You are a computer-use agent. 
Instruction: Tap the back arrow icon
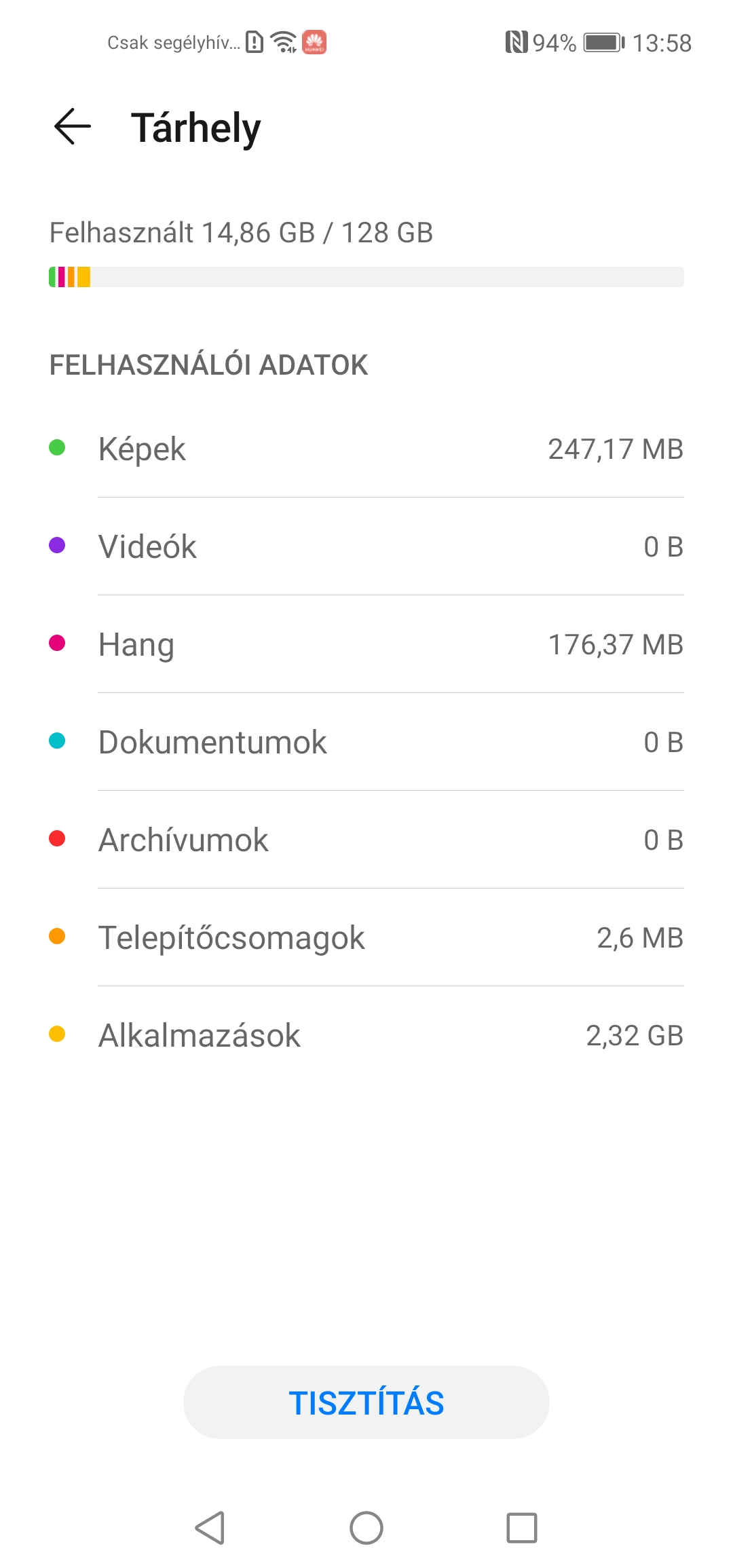[73, 127]
